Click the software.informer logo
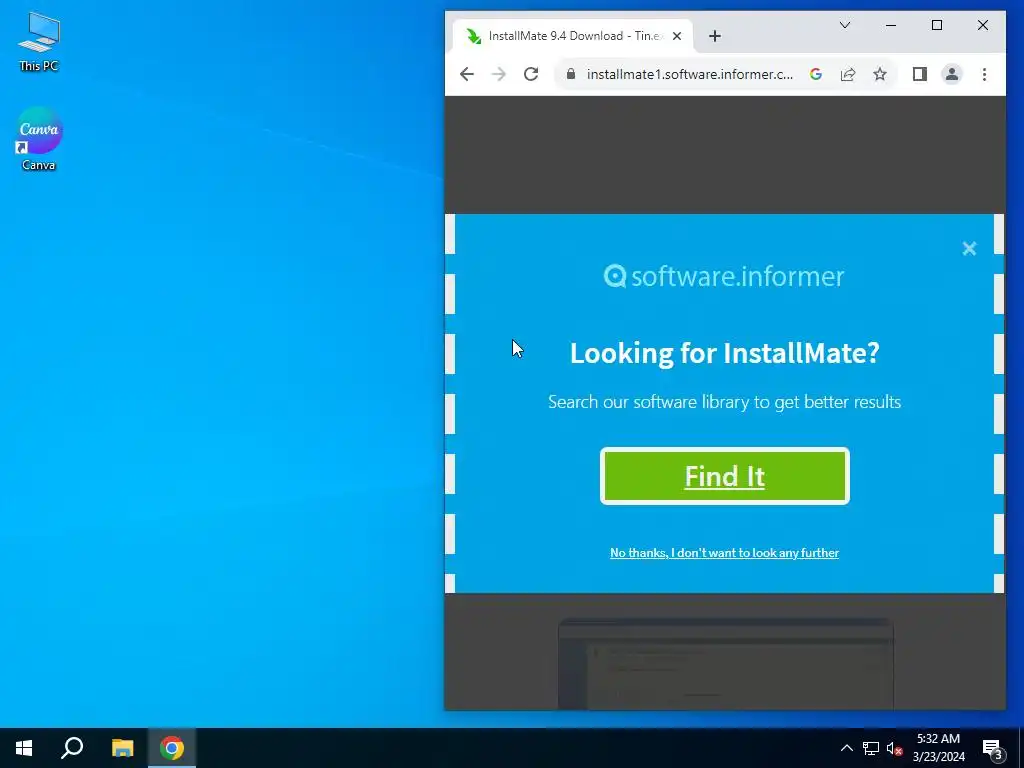Image resolution: width=1024 pixels, height=768 pixels. click(724, 276)
